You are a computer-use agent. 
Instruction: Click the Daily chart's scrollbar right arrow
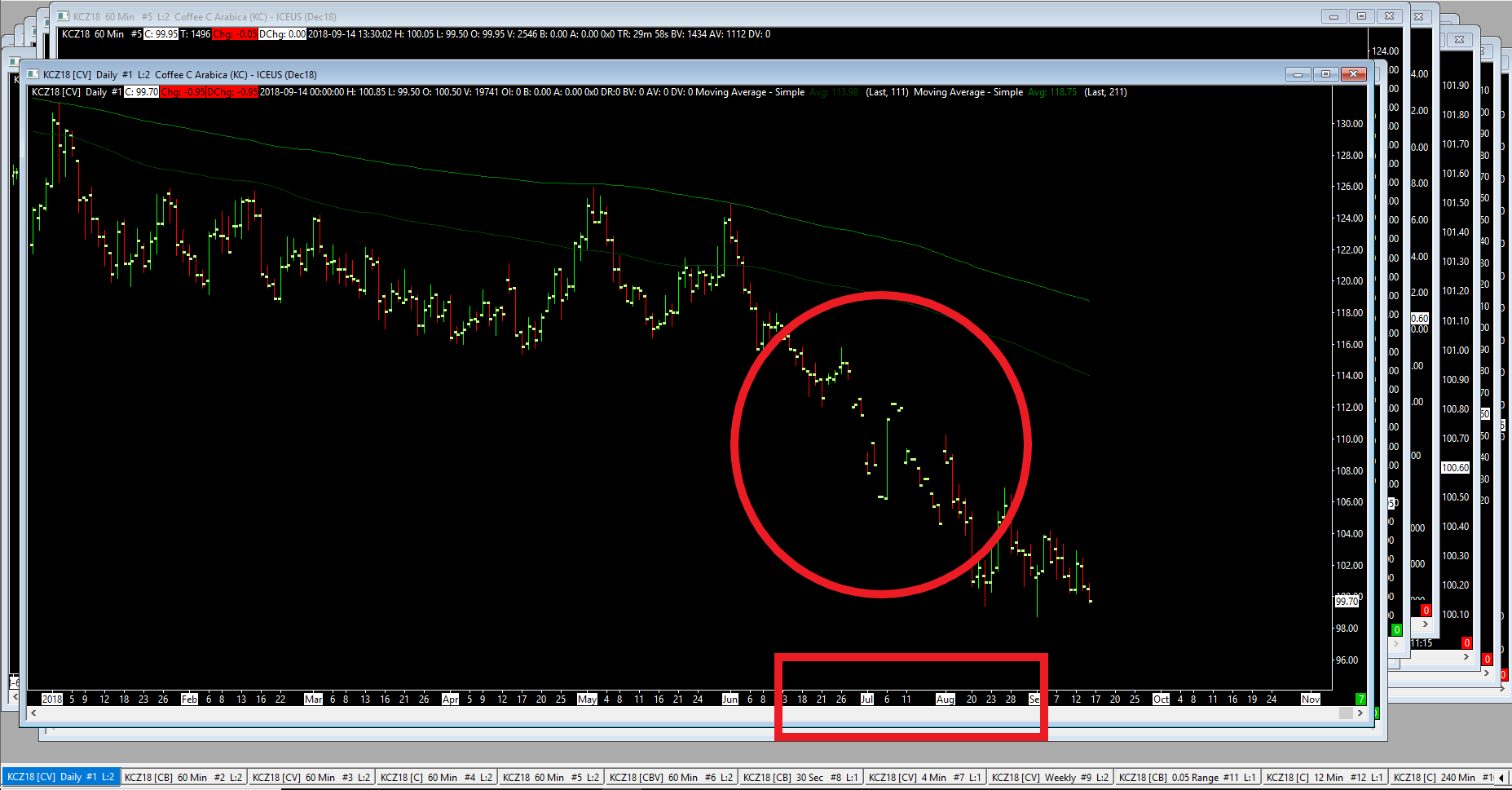point(1360,713)
